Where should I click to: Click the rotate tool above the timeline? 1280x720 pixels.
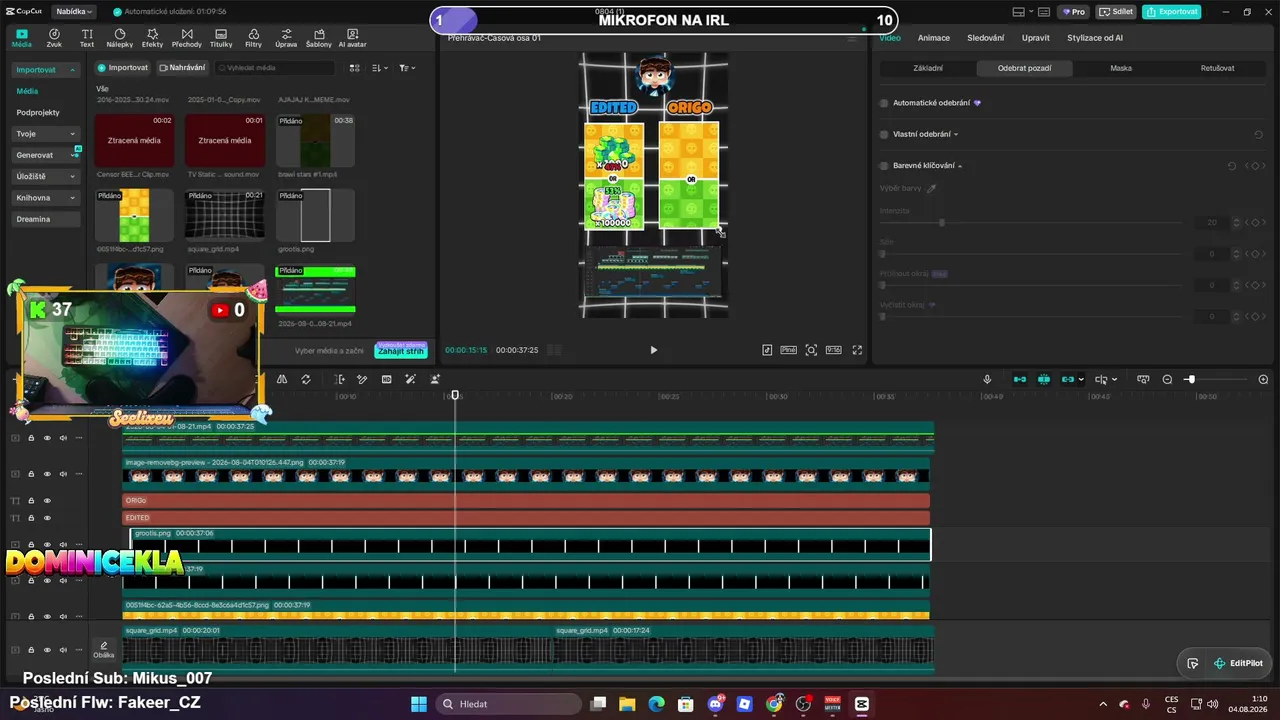pyautogui.click(x=306, y=380)
